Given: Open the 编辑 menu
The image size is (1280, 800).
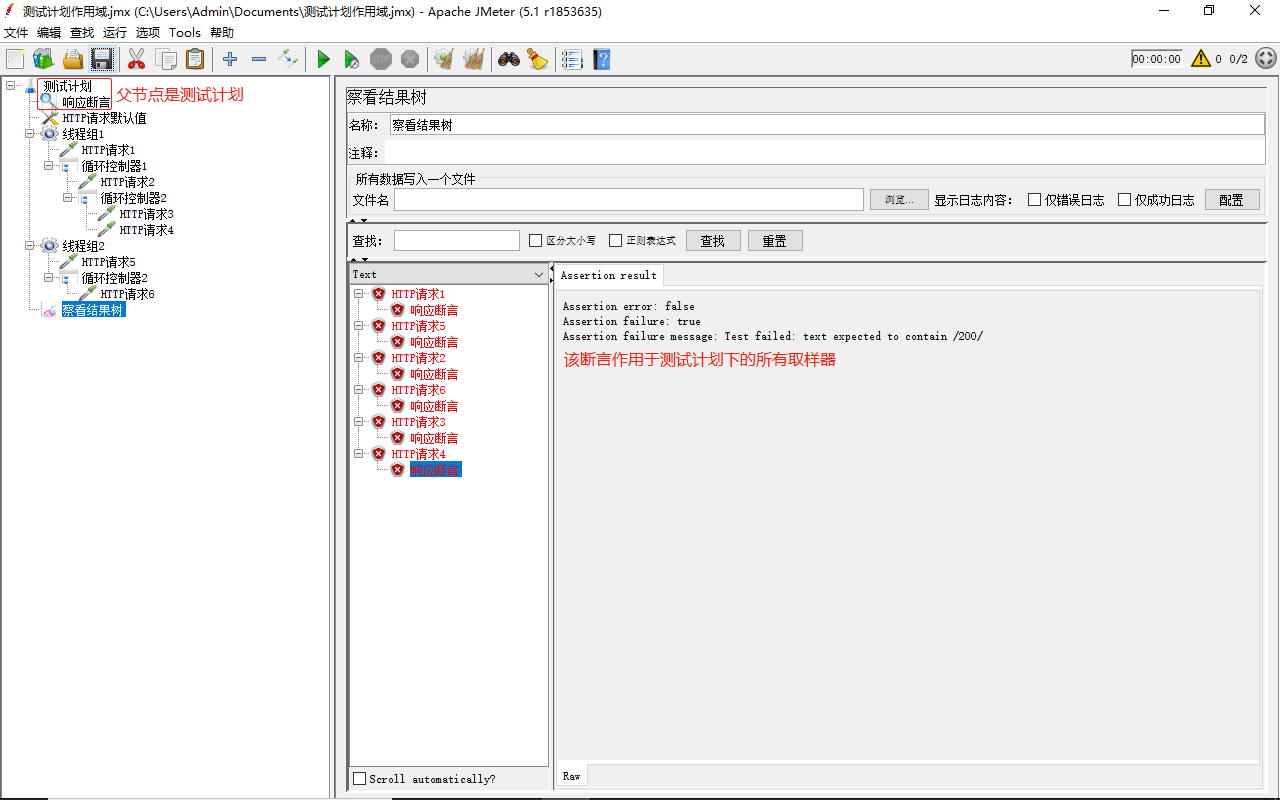Looking at the screenshot, I should tap(49, 32).
